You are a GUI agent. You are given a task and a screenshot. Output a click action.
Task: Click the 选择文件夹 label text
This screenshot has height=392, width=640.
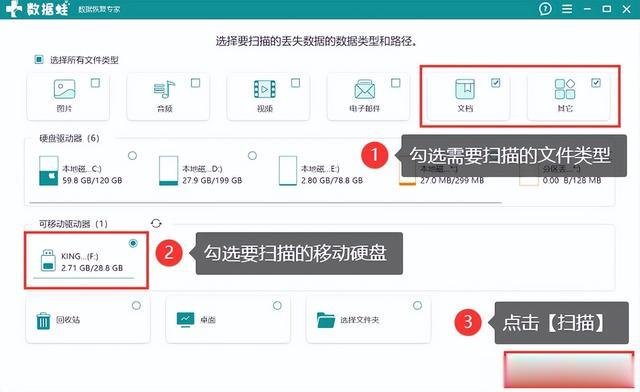click(360, 320)
